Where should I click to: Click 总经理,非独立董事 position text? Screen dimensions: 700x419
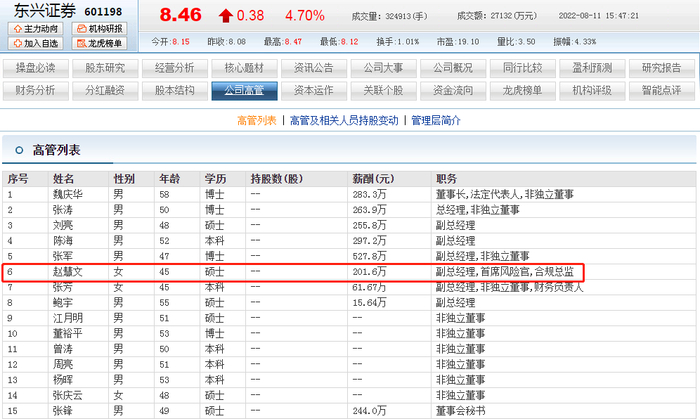pyautogui.click(x=478, y=210)
